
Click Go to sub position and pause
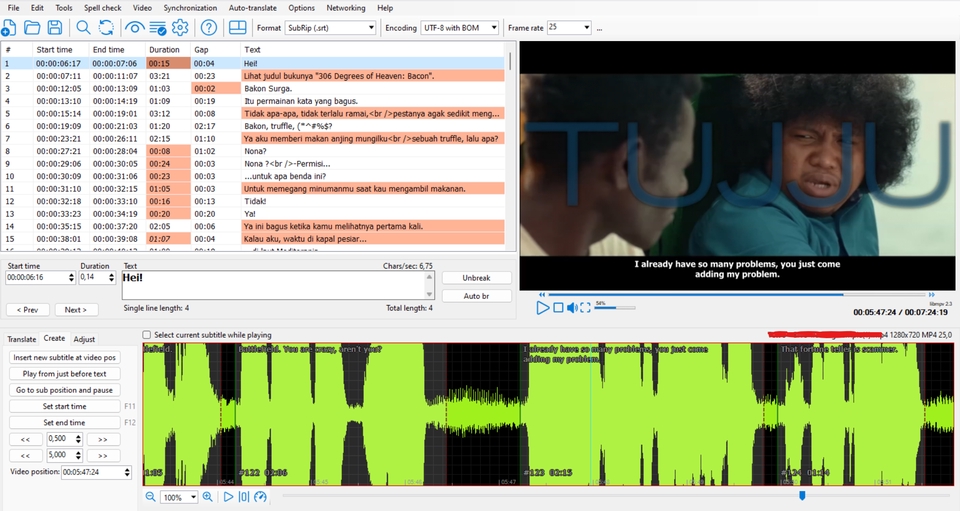click(x=64, y=390)
